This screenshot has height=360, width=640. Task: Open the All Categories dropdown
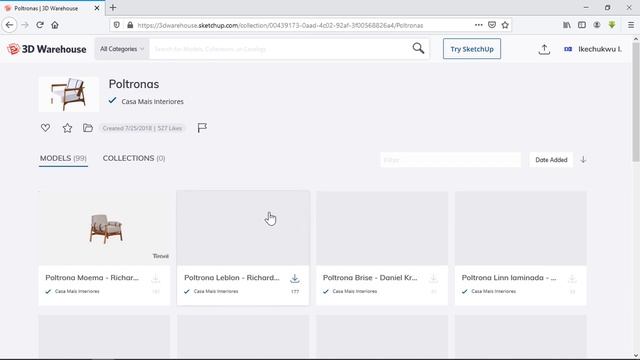tap(122, 49)
